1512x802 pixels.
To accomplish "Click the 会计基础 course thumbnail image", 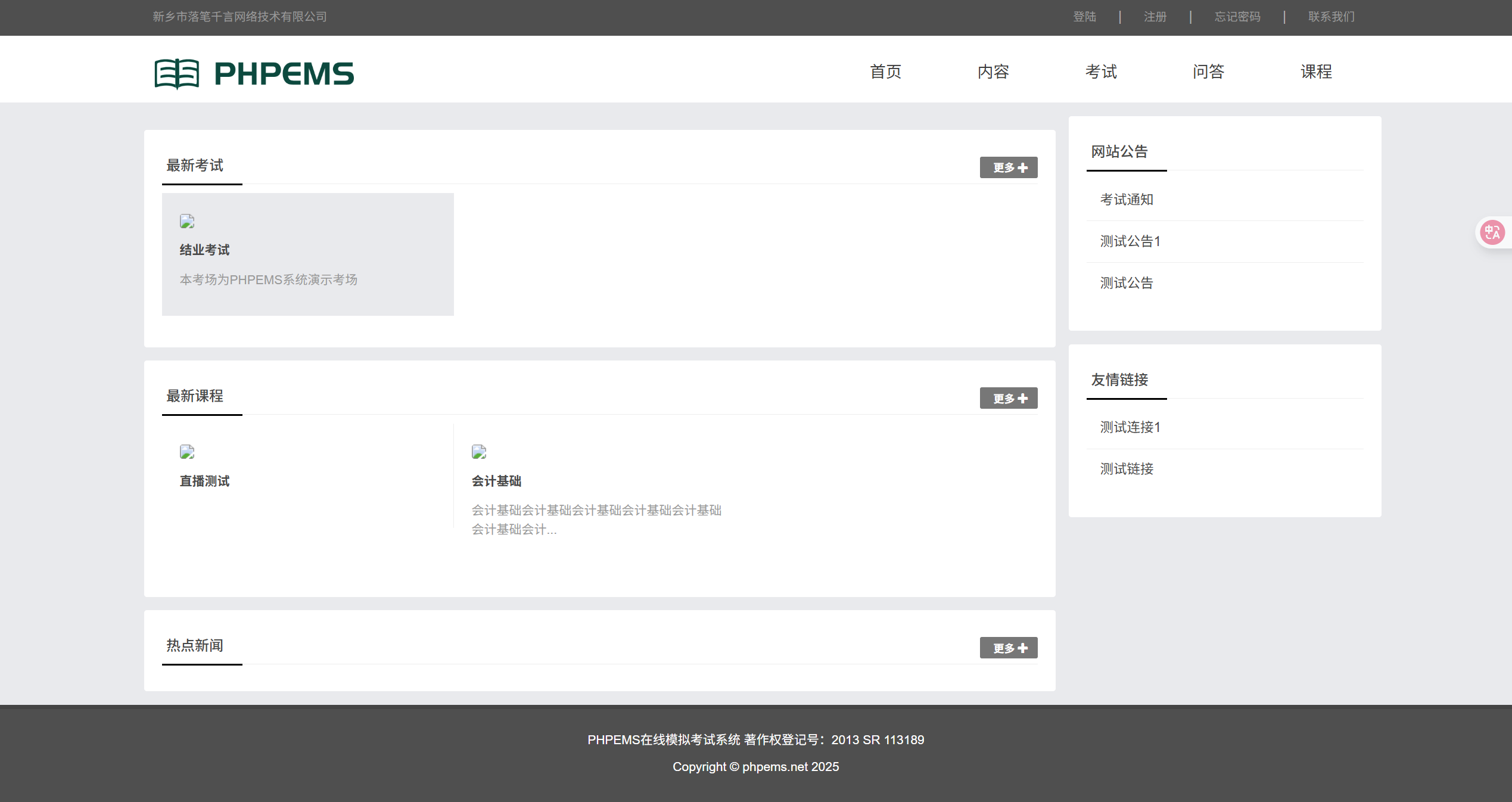I will tap(479, 452).
